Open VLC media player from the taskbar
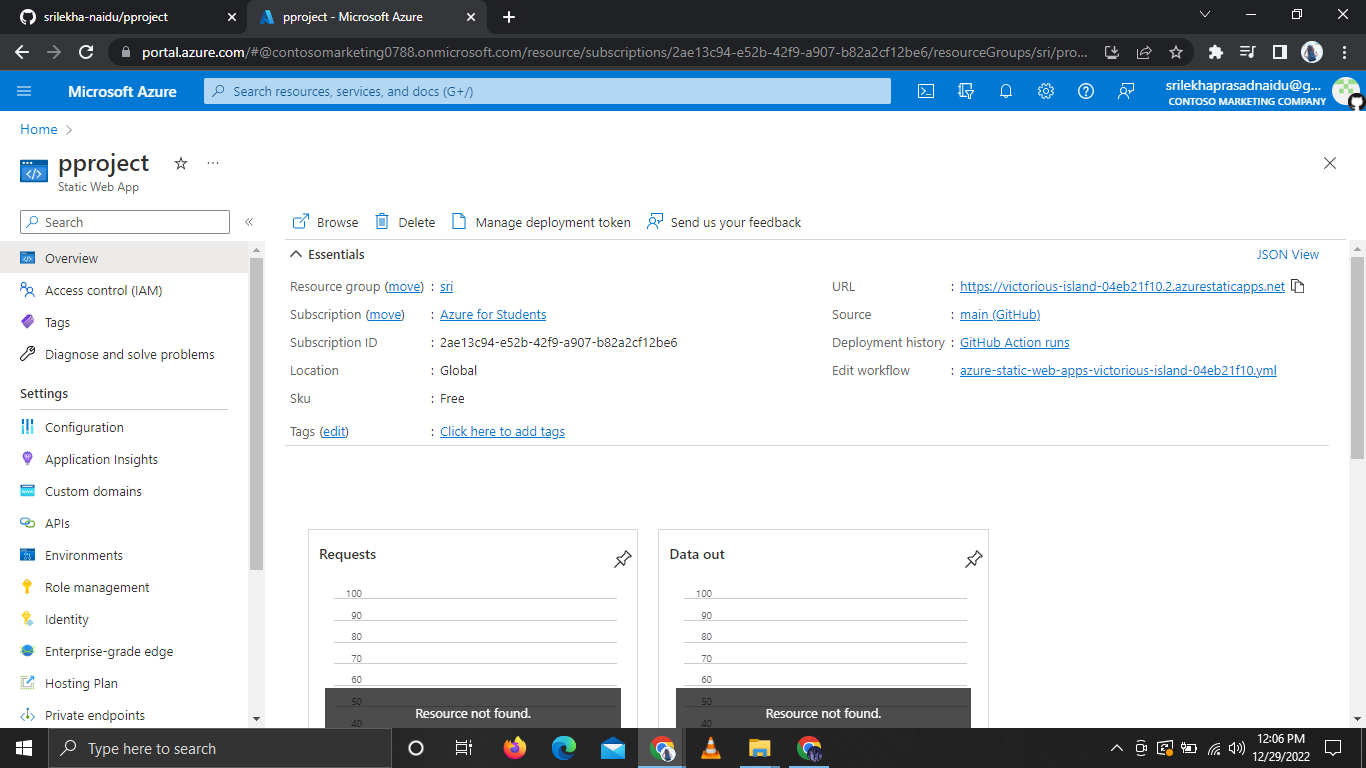The height and width of the screenshot is (768, 1366). click(x=710, y=747)
